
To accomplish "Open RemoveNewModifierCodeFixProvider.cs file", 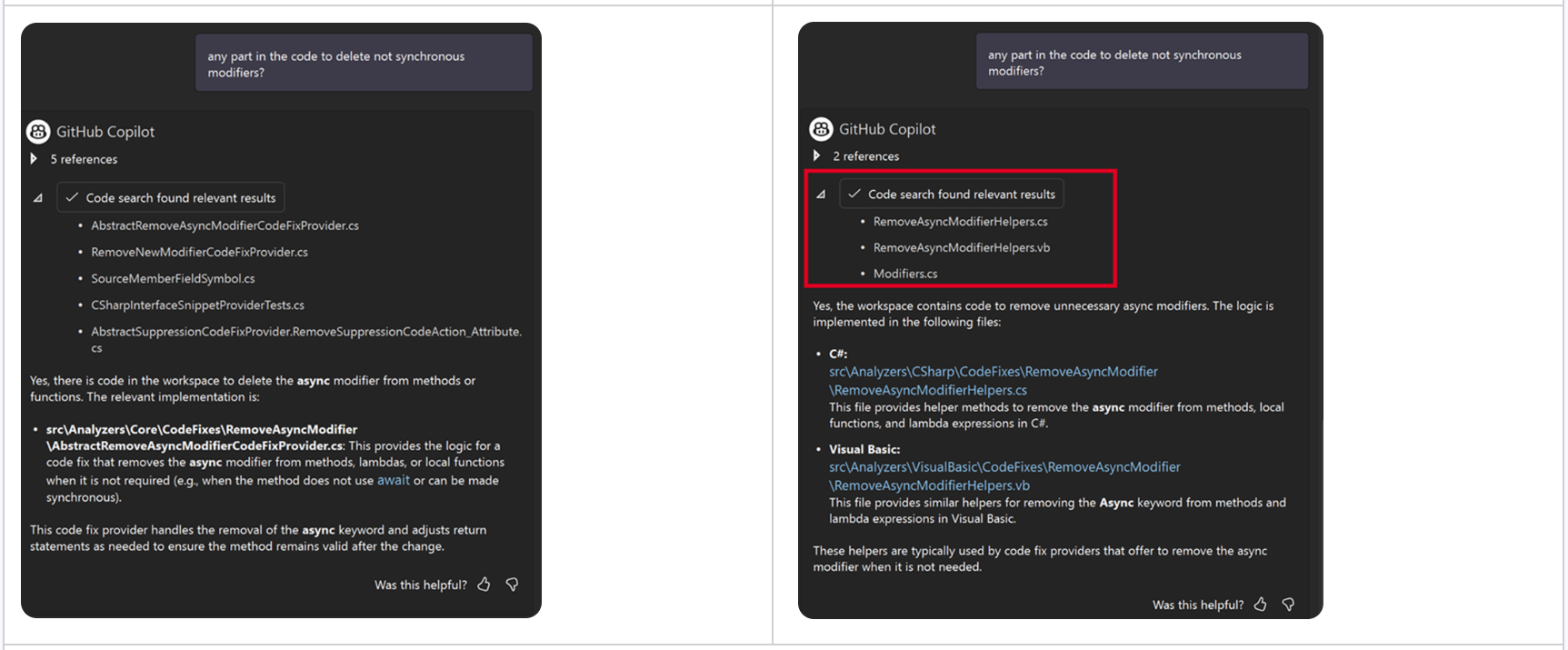I will pyautogui.click(x=199, y=252).
